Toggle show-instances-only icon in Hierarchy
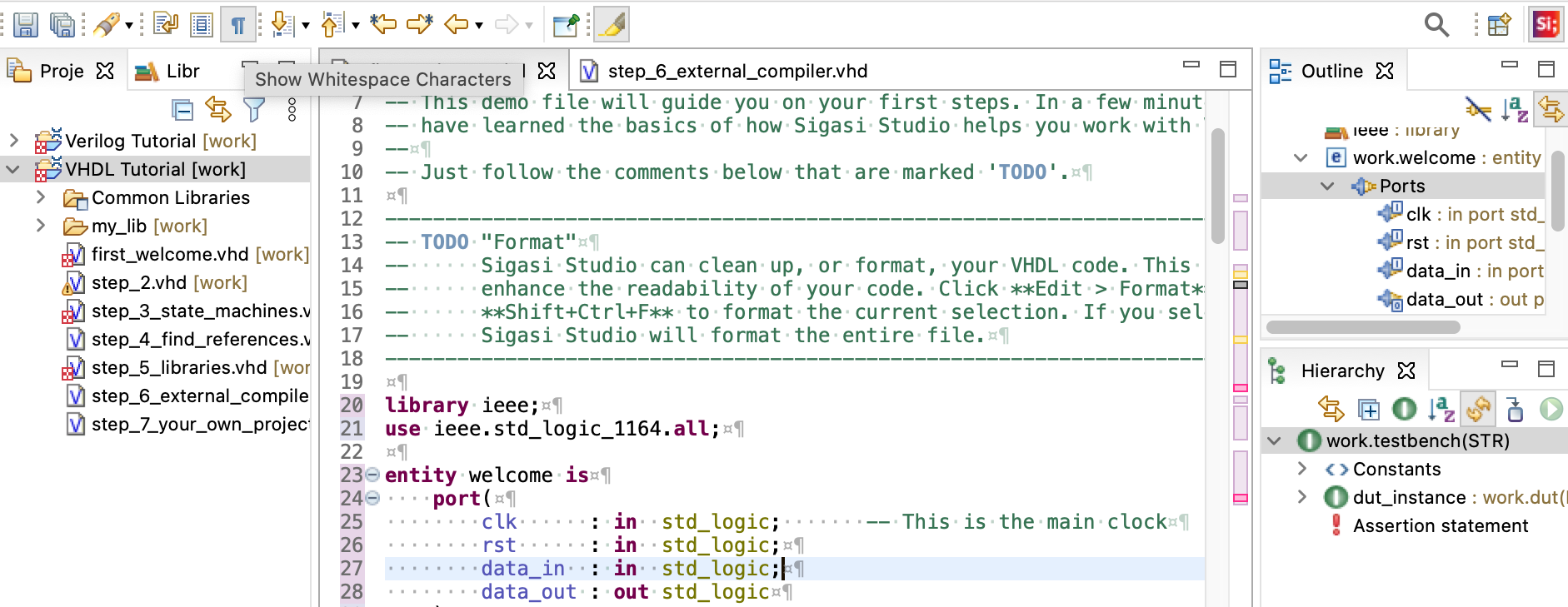Image resolution: width=1568 pixels, height=607 pixels. pos(1404,409)
